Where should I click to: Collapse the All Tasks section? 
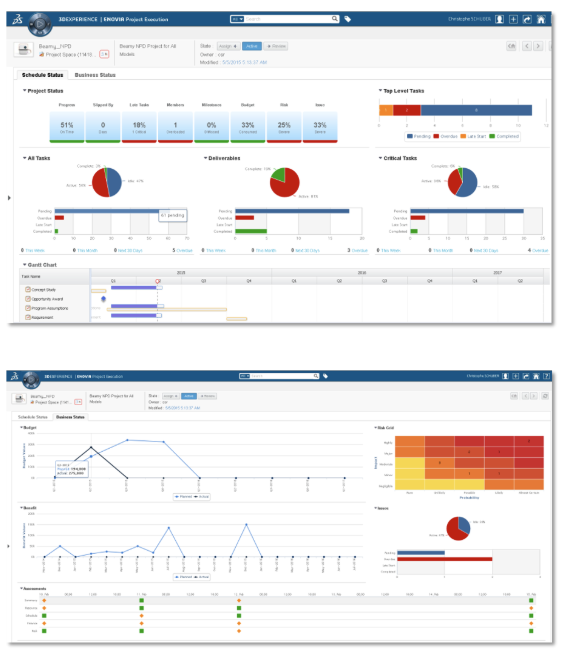pyautogui.click(x=24, y=158)
